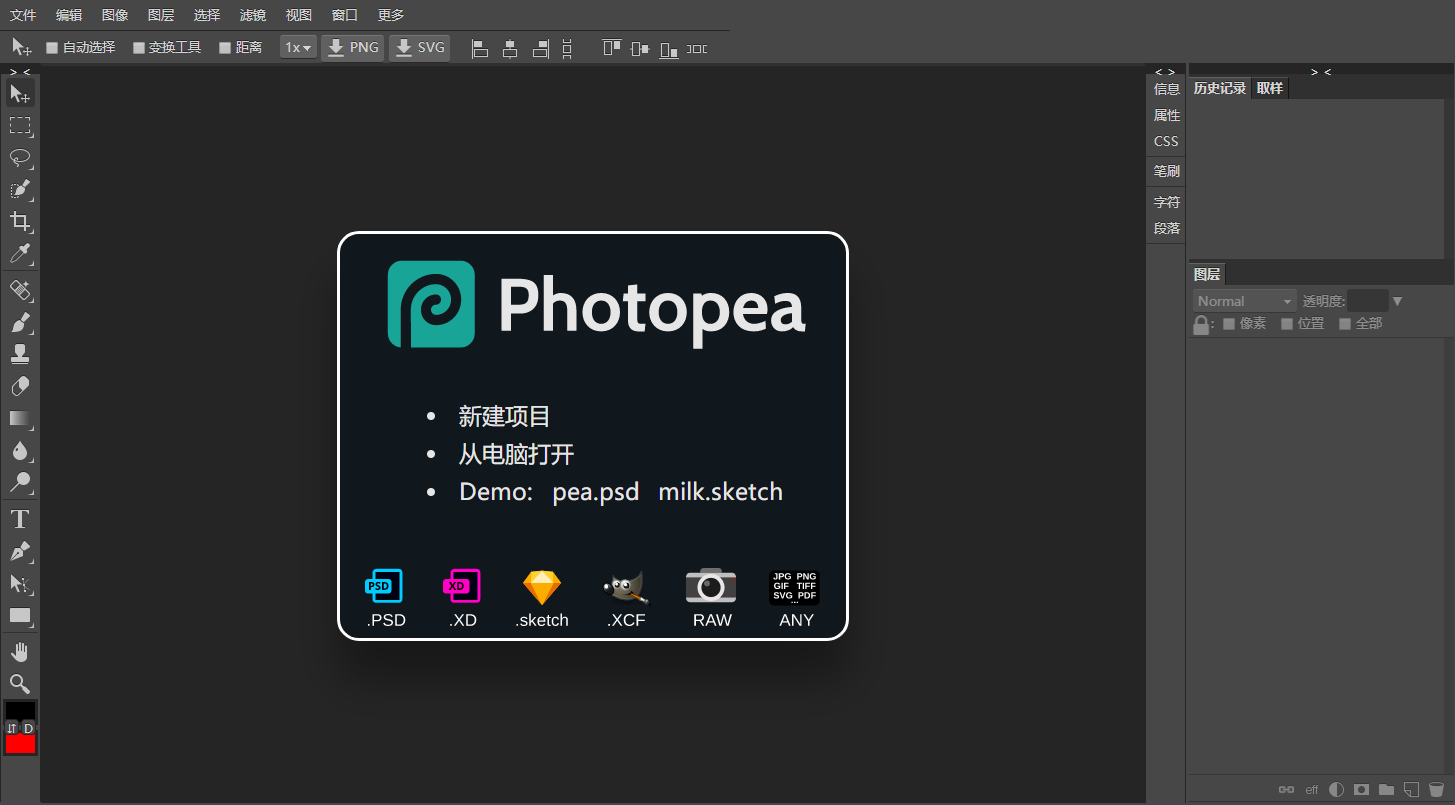Select the Move tool in the toolbox

pos(20,94)
